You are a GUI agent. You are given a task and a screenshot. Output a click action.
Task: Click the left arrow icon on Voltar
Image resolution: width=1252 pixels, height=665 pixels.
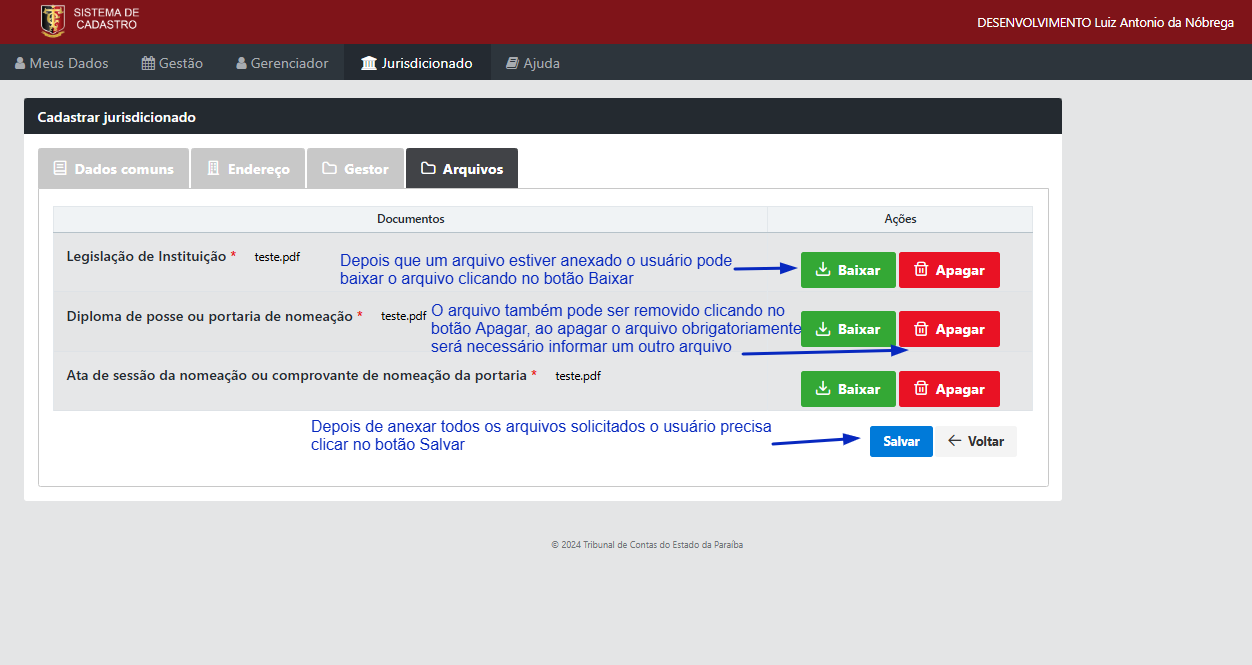955,441
